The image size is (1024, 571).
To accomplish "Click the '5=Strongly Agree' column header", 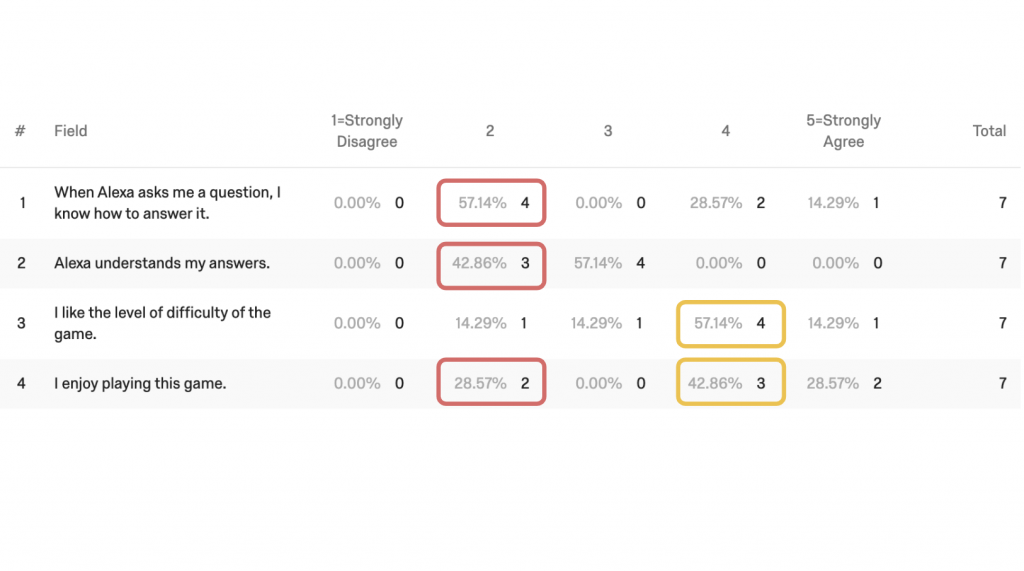I will pos(843,131).
